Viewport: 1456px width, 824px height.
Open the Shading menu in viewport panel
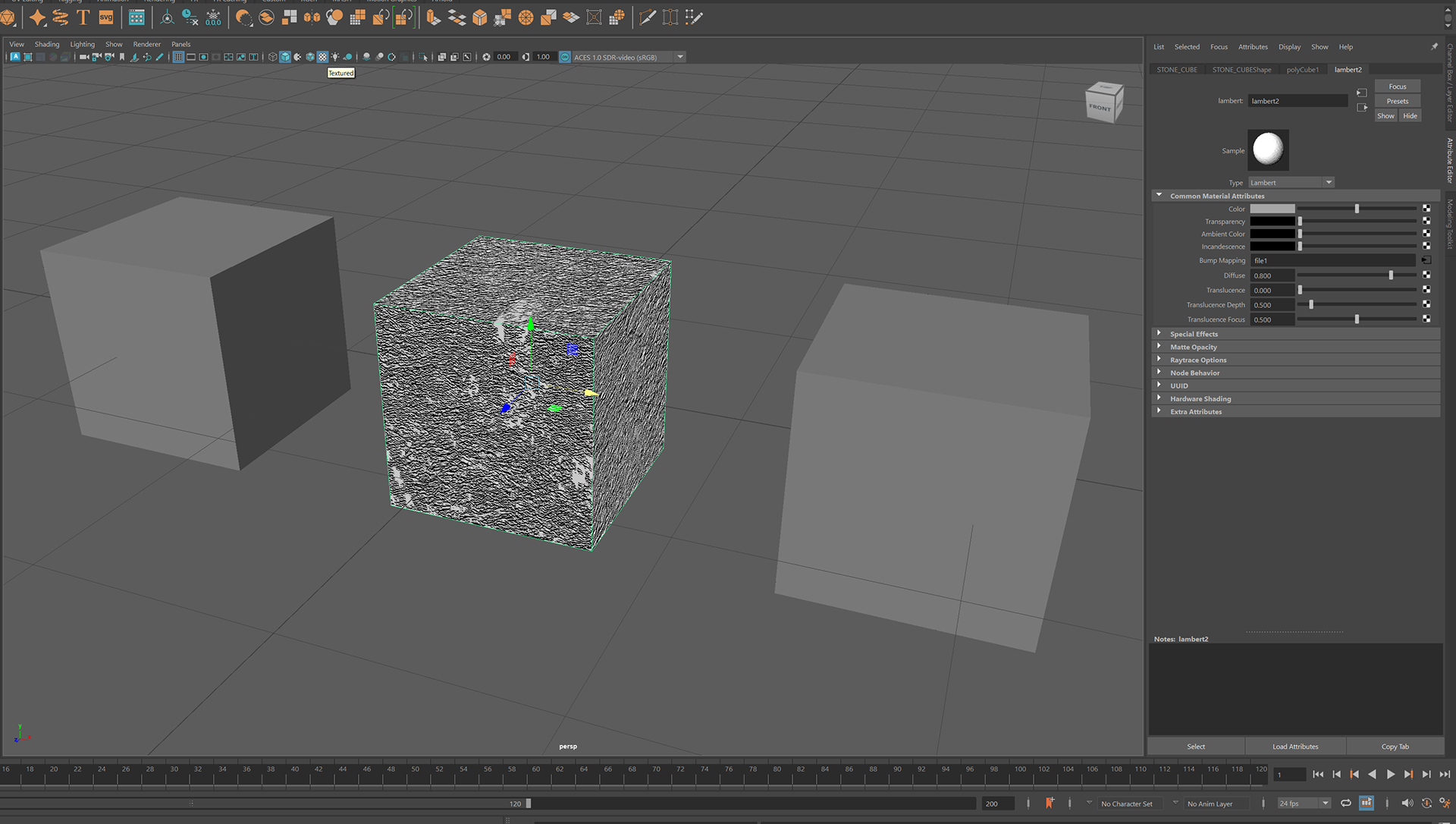pos(47,44)
